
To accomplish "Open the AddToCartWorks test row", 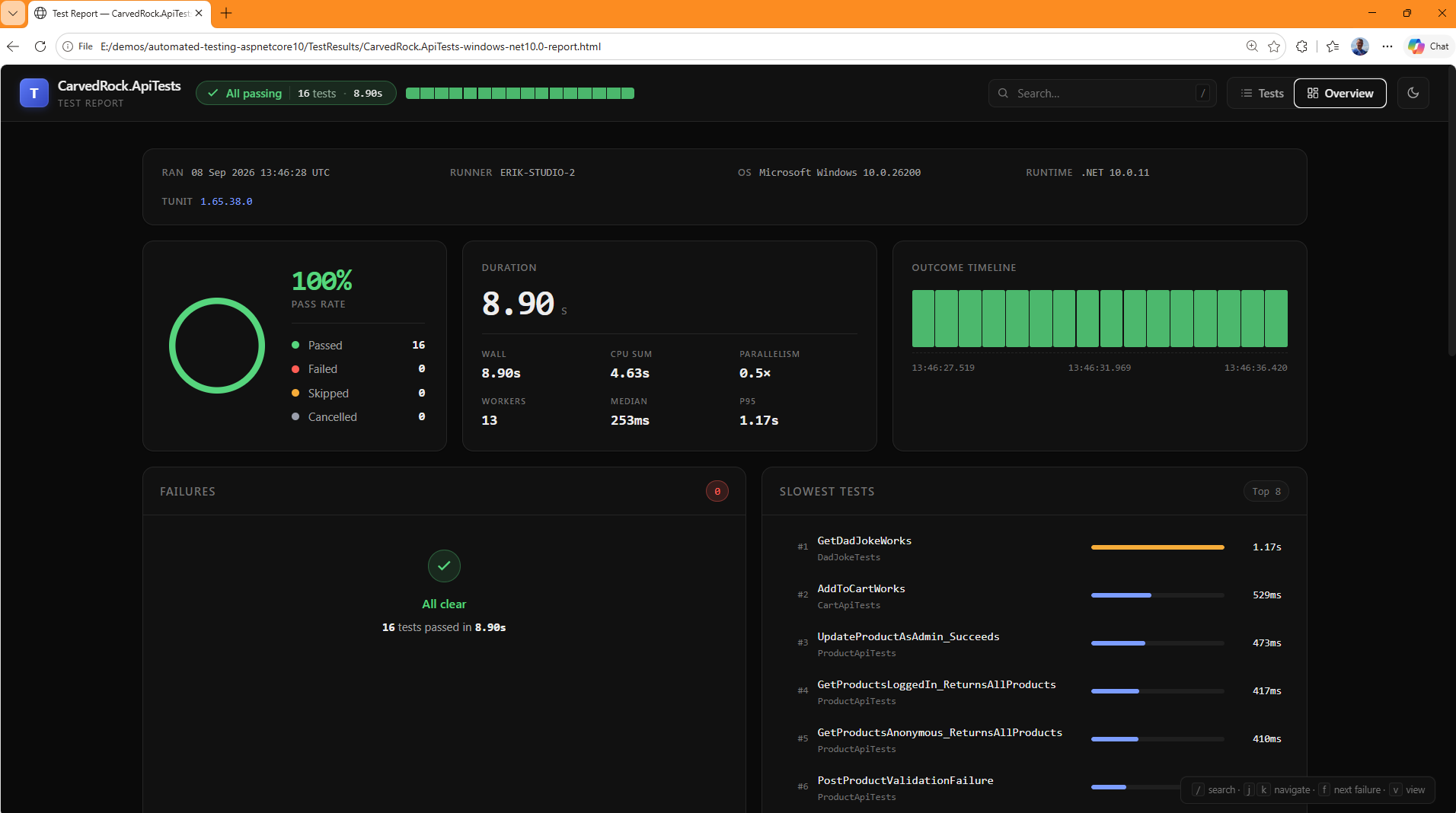I will tap(1034, 595).
